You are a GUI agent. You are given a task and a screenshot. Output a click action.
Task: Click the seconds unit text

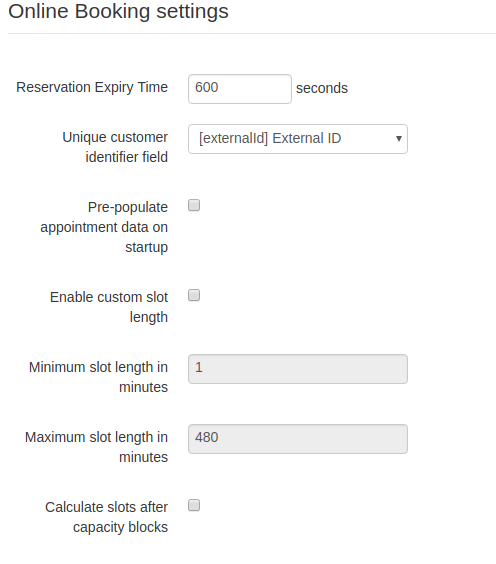[322, 88]
